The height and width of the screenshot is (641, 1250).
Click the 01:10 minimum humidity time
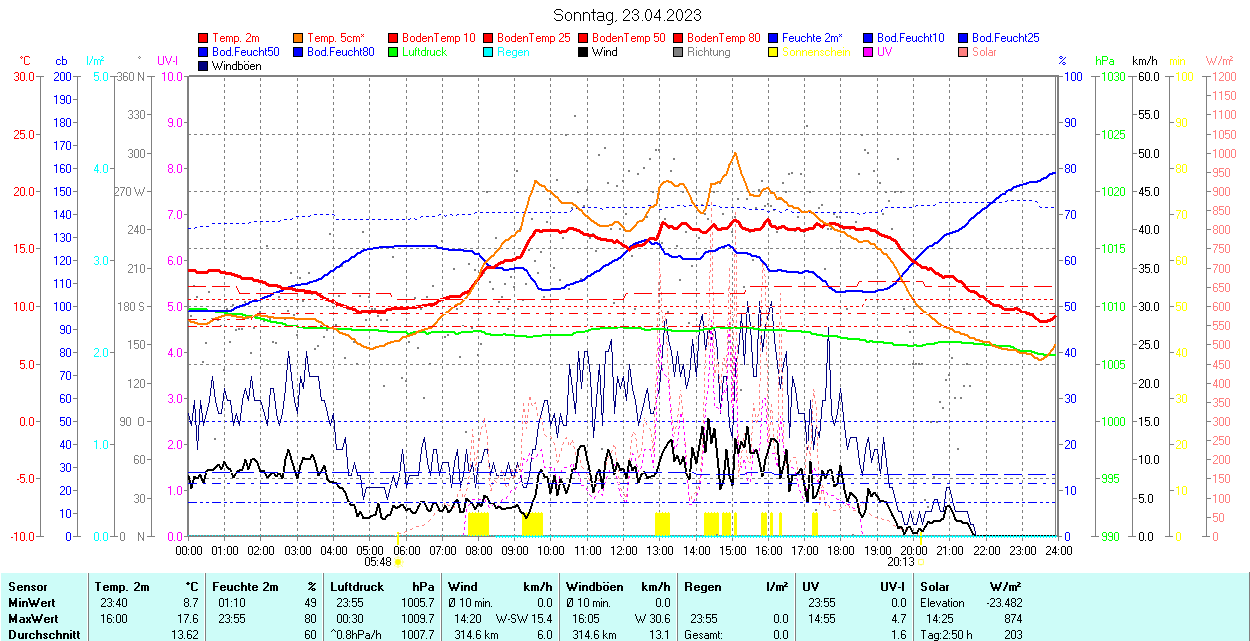(x=232, y=603)
